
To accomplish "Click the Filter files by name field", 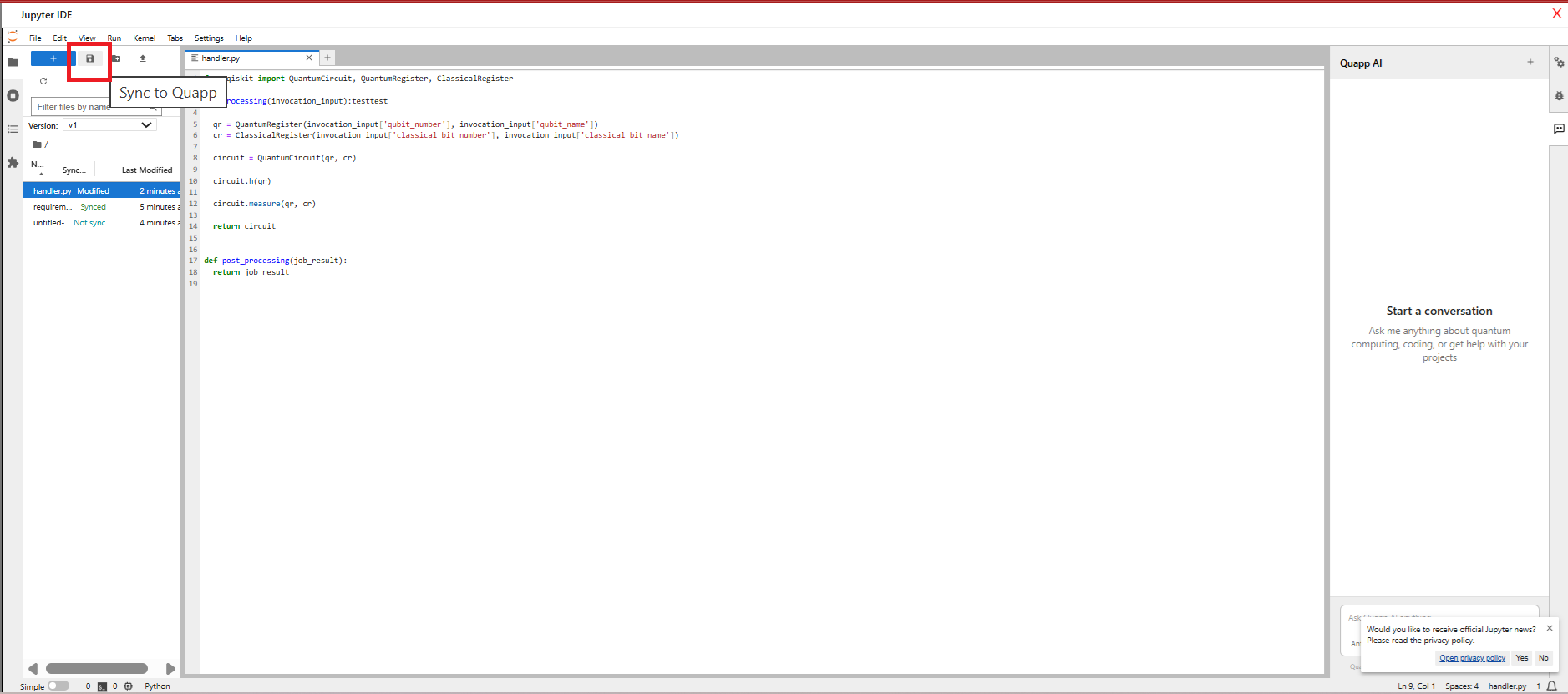I will (88, 107).
